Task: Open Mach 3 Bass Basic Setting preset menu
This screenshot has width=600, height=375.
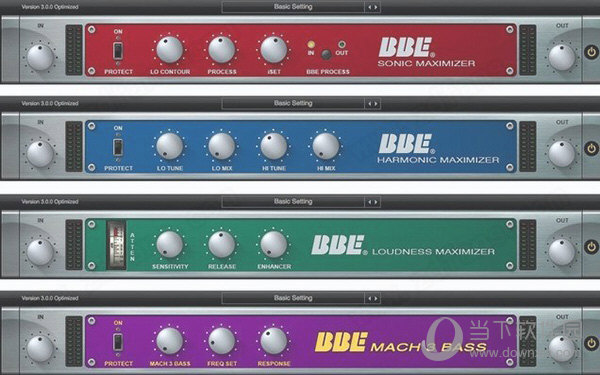Action: (x=293, y=298)
